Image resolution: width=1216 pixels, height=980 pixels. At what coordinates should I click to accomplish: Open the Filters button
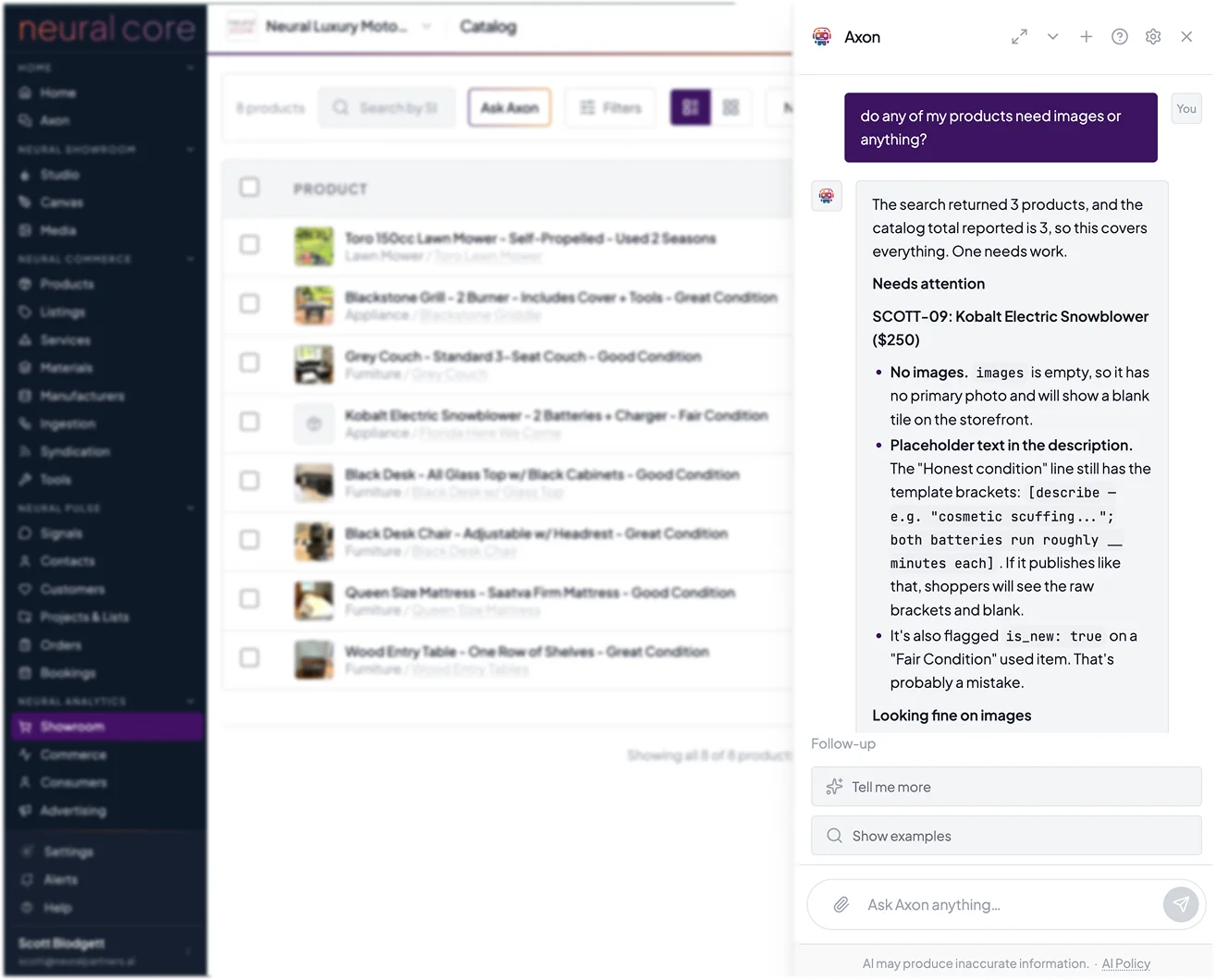610,107
